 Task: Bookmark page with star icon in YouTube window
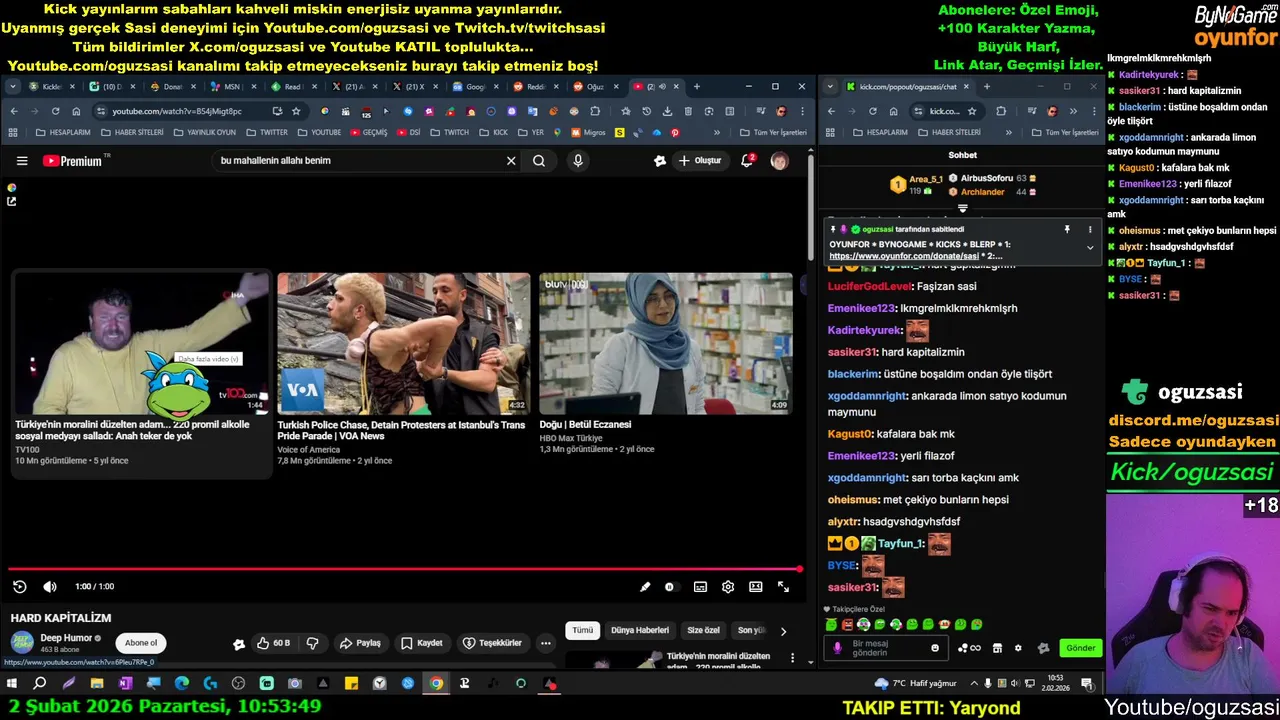pos(296,111)
